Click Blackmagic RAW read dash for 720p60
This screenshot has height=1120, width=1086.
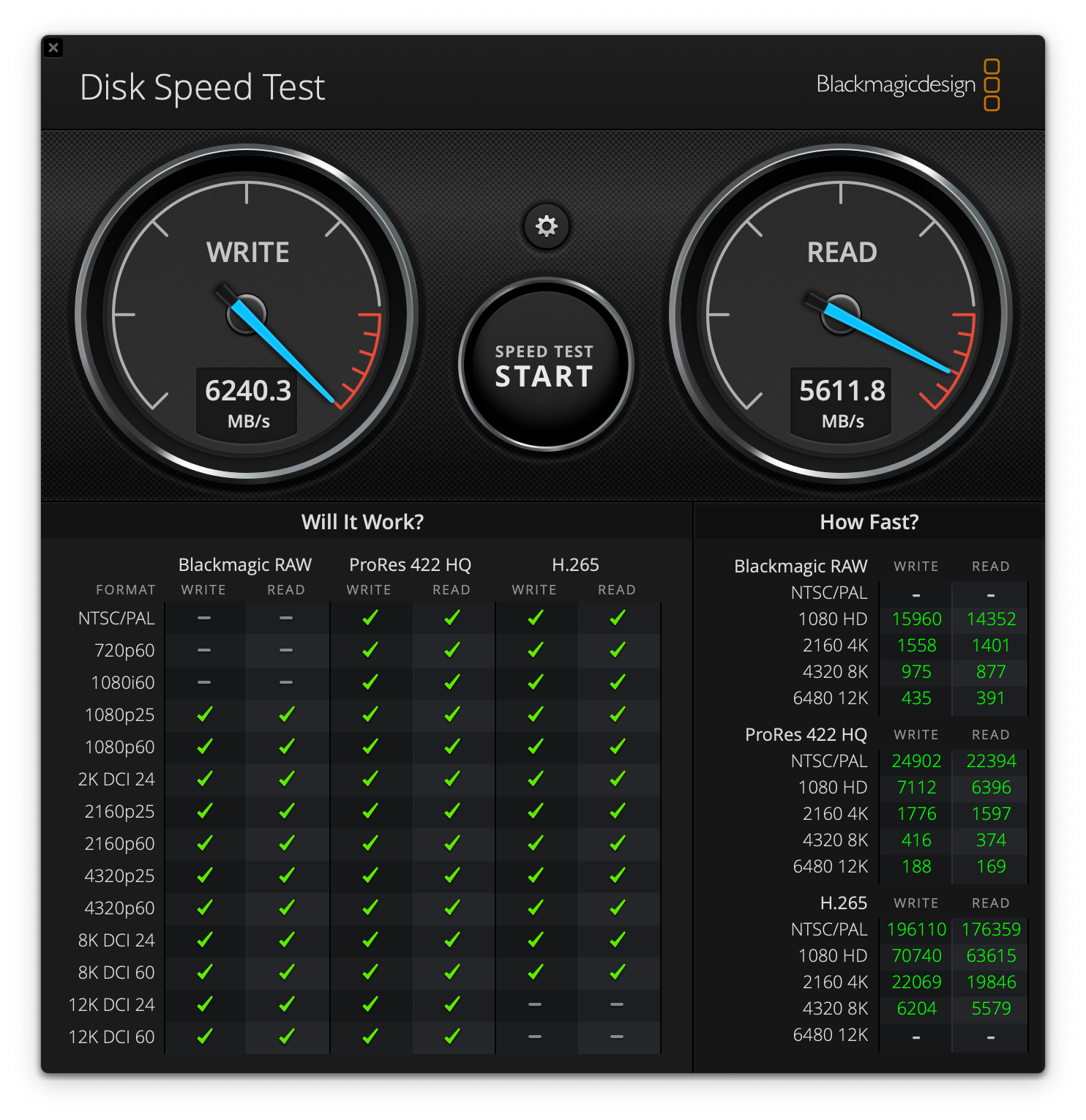click(x=286, y=650)
